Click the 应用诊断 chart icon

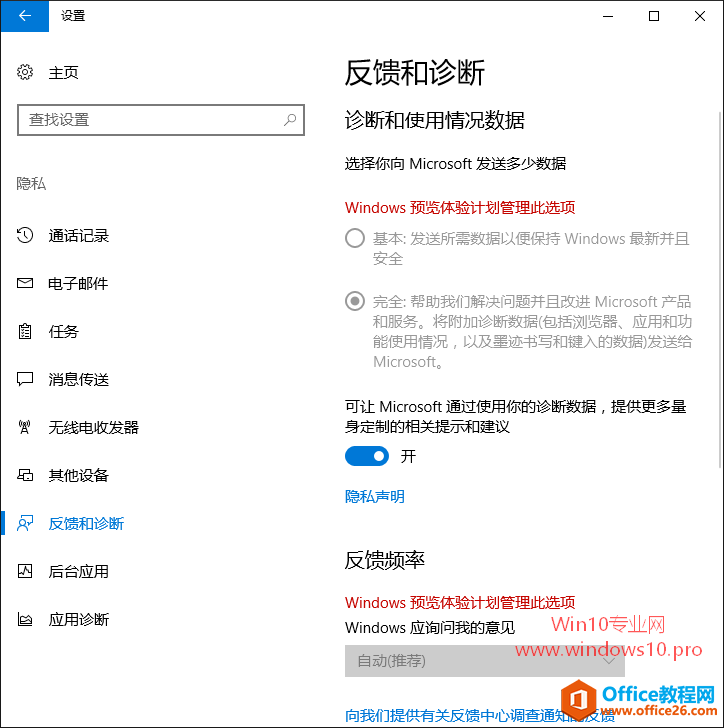coord(25,619)
